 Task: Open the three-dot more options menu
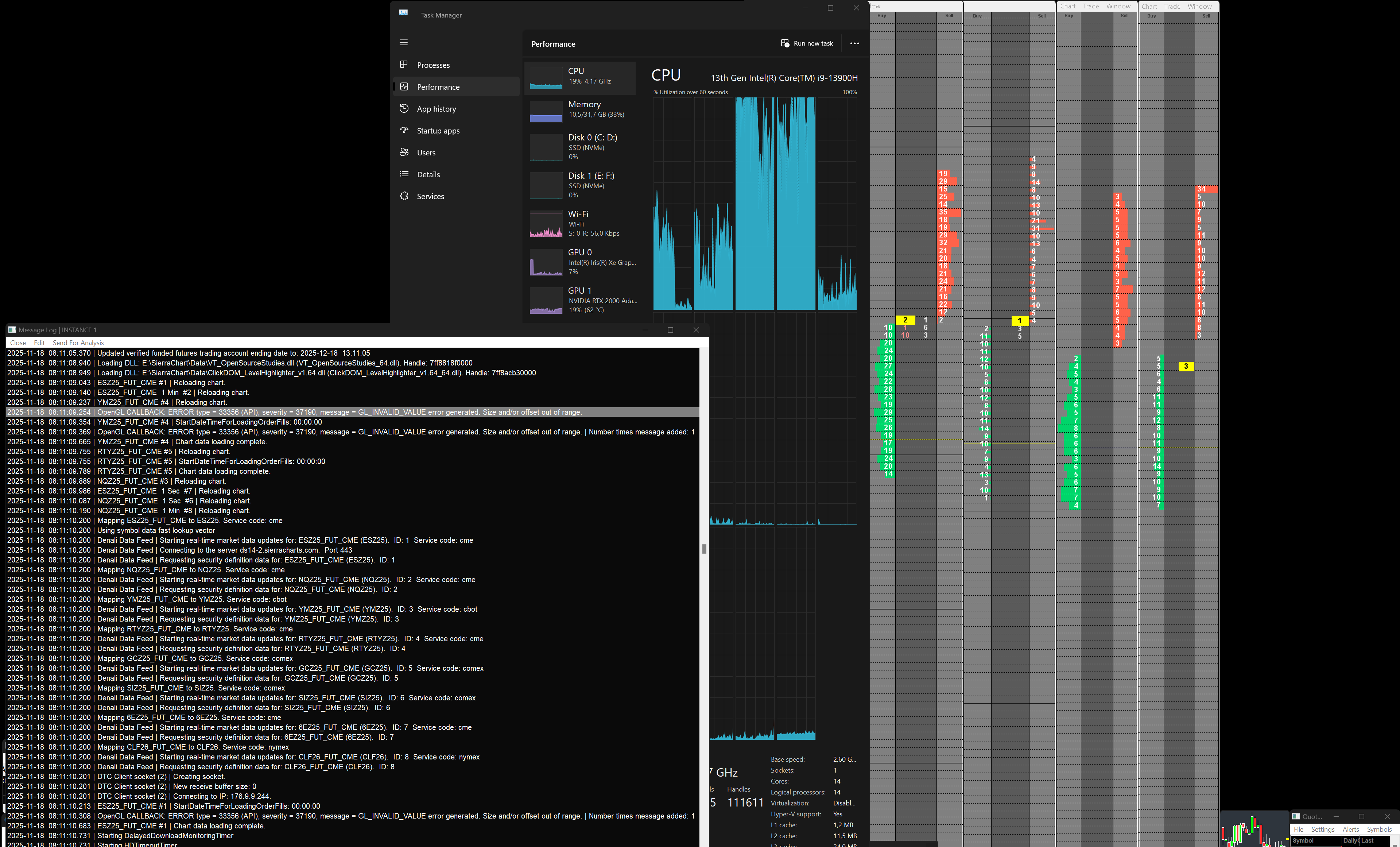coord(854,43)
